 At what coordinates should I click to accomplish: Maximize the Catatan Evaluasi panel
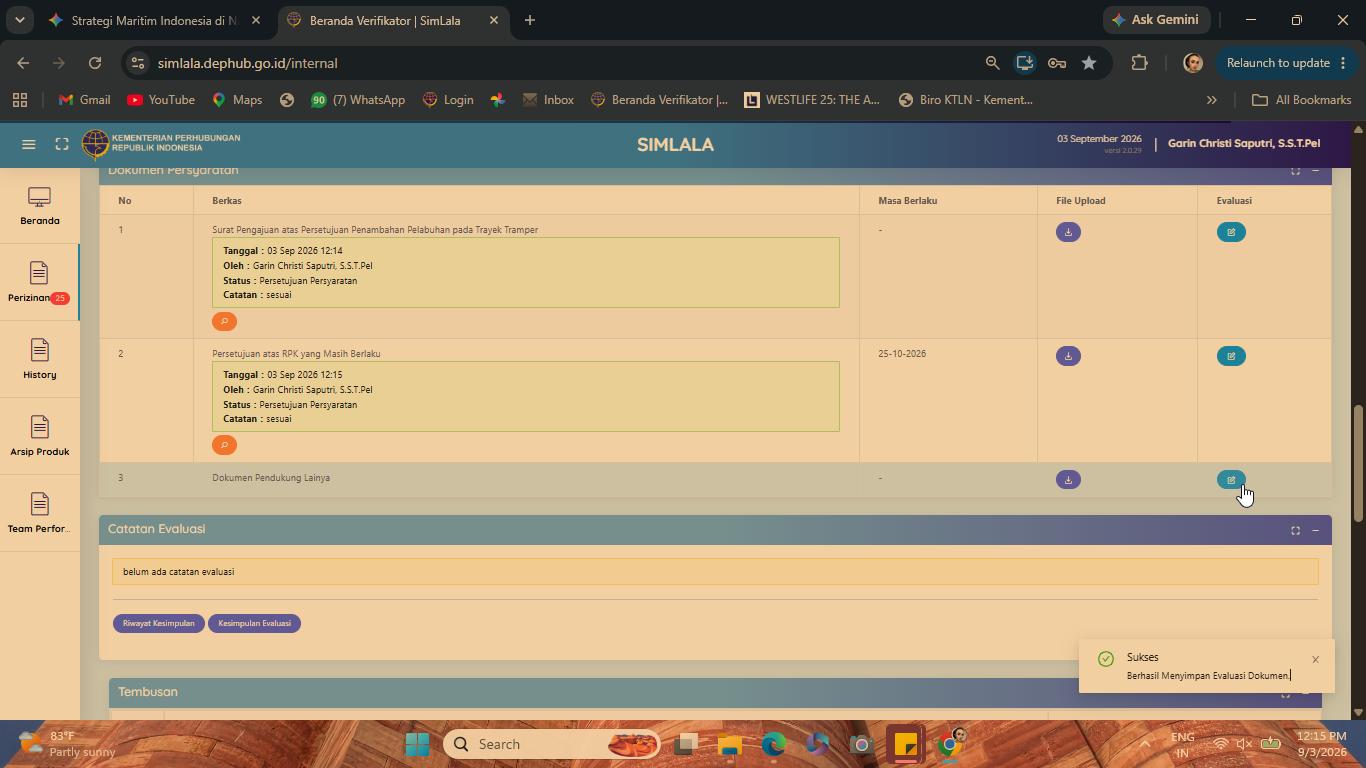[x=1295, y=530]
